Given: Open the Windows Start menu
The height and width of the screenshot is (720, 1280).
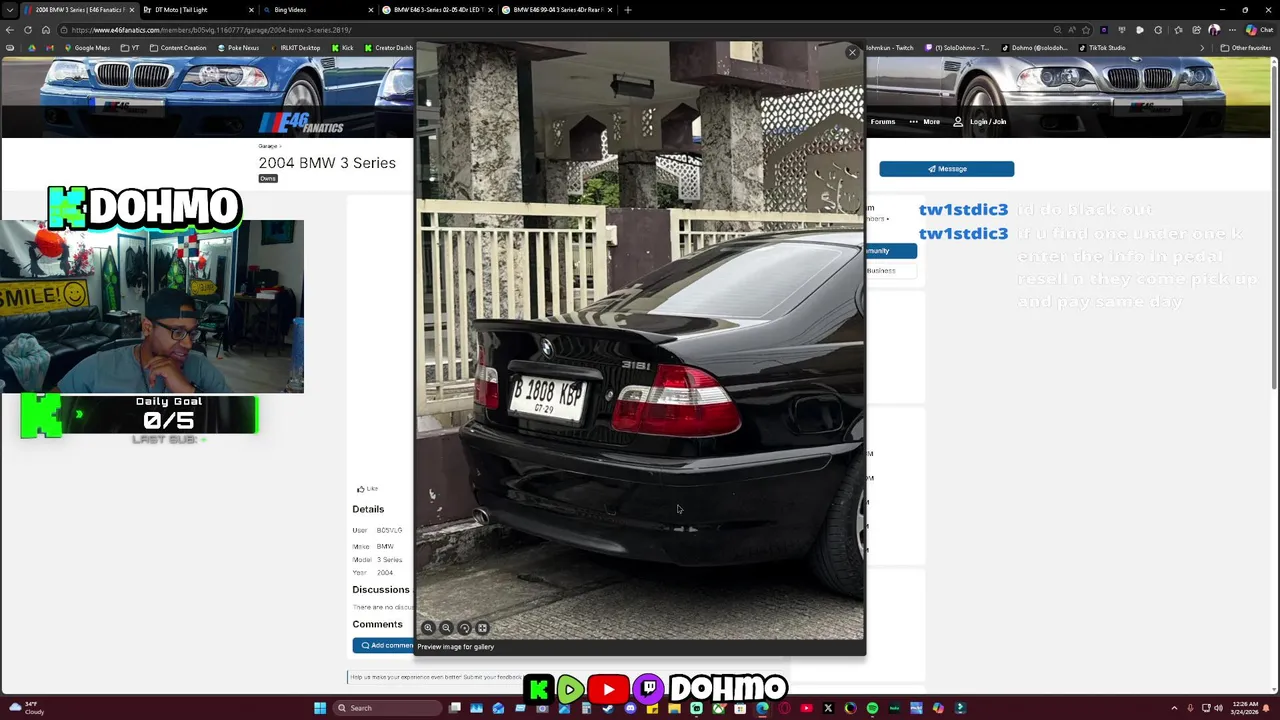Looking at the screenshot, I should [x=320, y=708].
